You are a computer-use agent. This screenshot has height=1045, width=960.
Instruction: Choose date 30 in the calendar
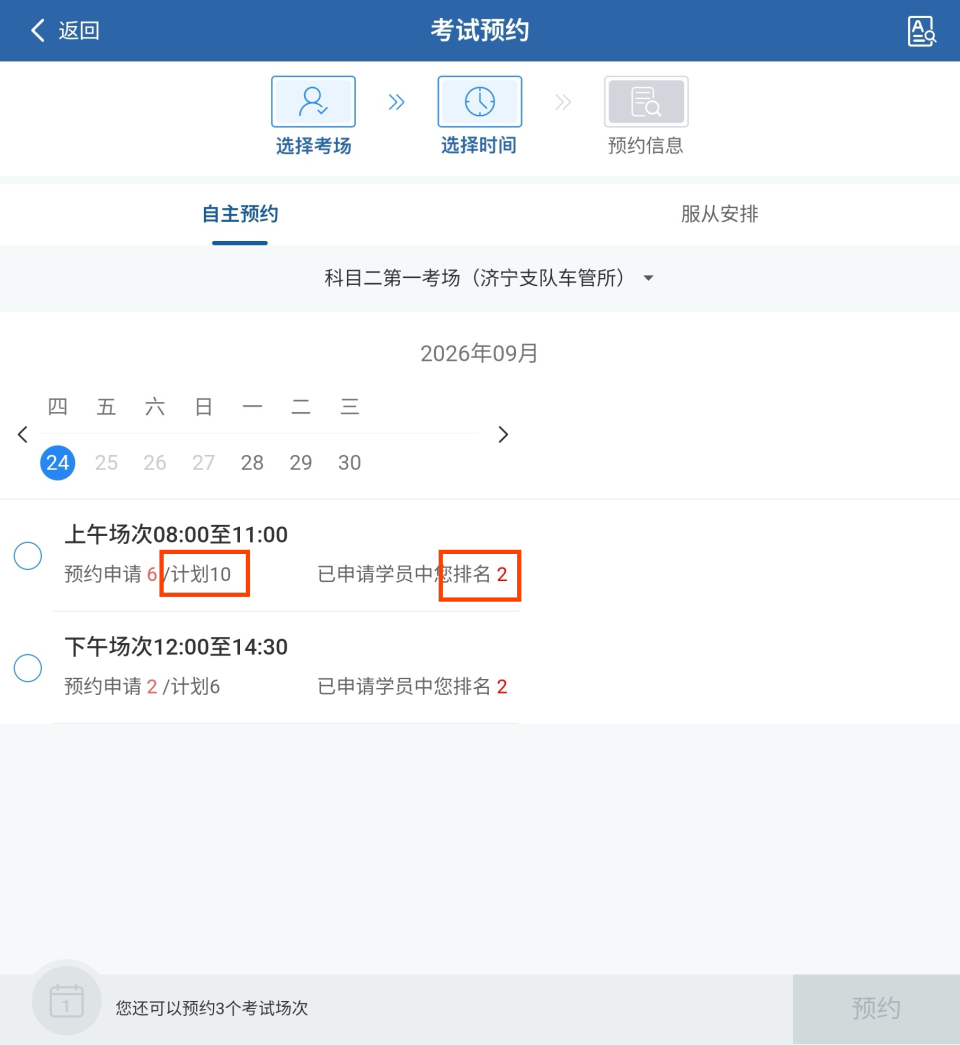(x=349, y=463)
